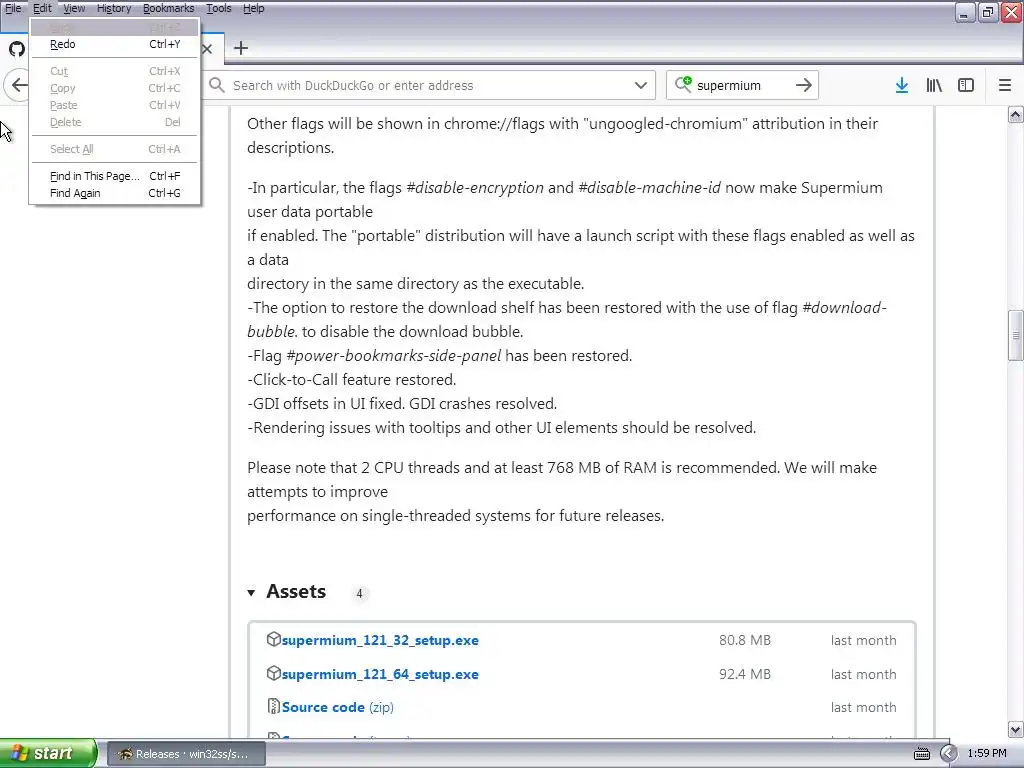Click the go arrow in the supermium search box
1024x768 pixels.
point(804,86)
